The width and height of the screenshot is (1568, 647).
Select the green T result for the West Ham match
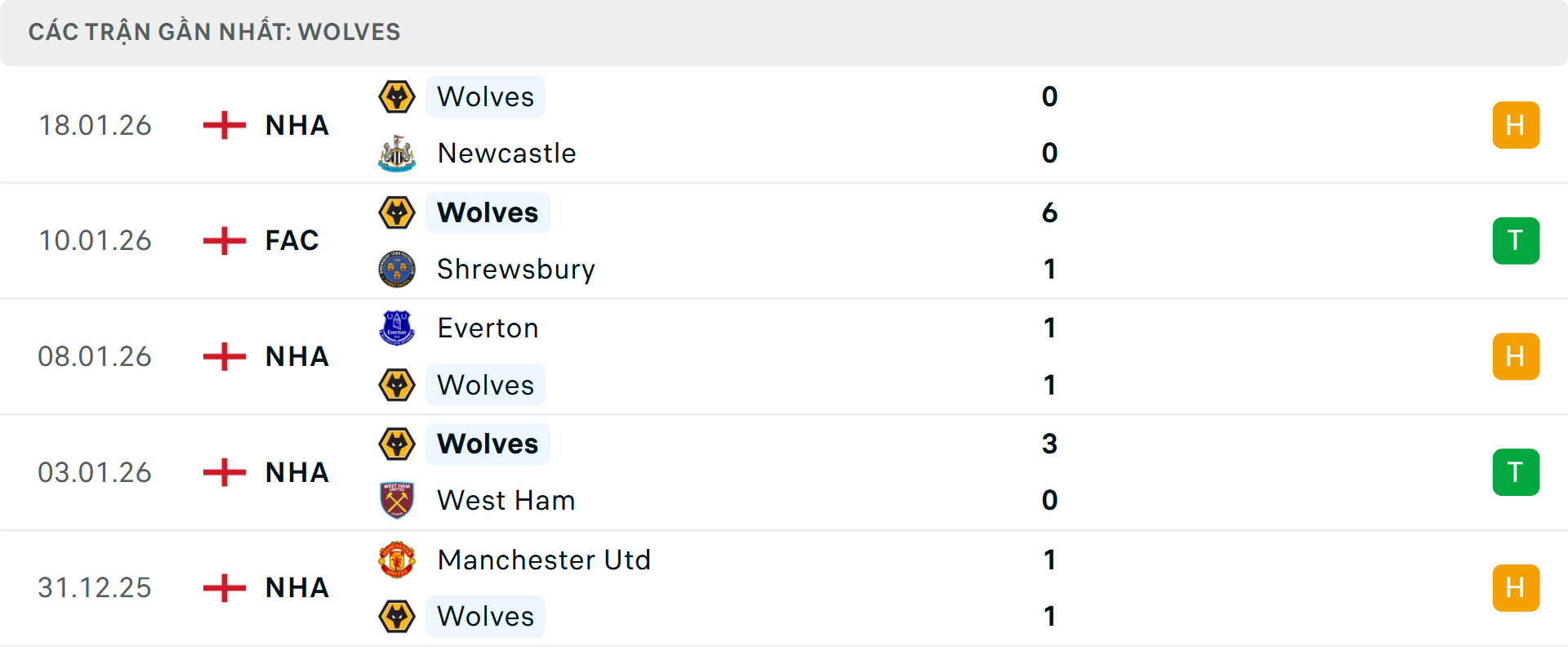coord(1517,471)
